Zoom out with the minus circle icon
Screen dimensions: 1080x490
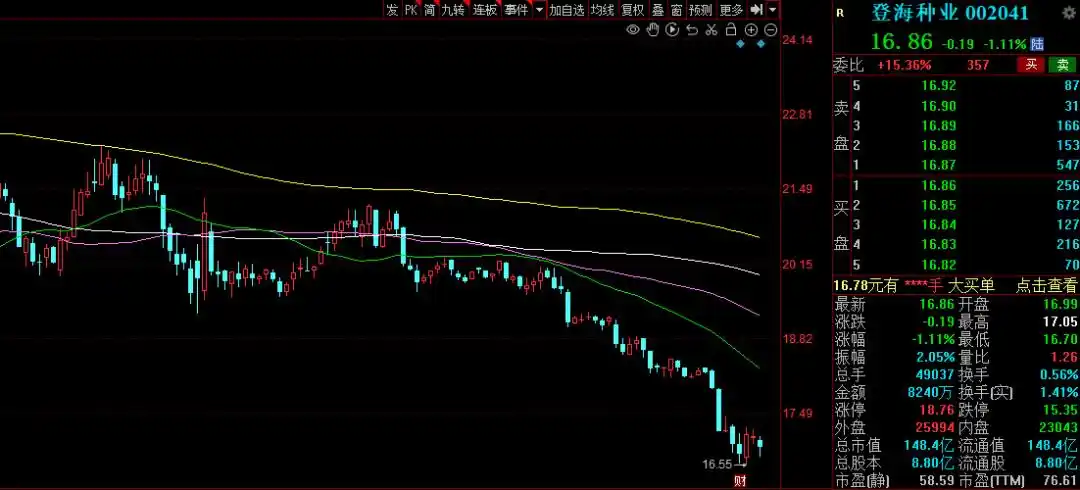tap(770, 30)
